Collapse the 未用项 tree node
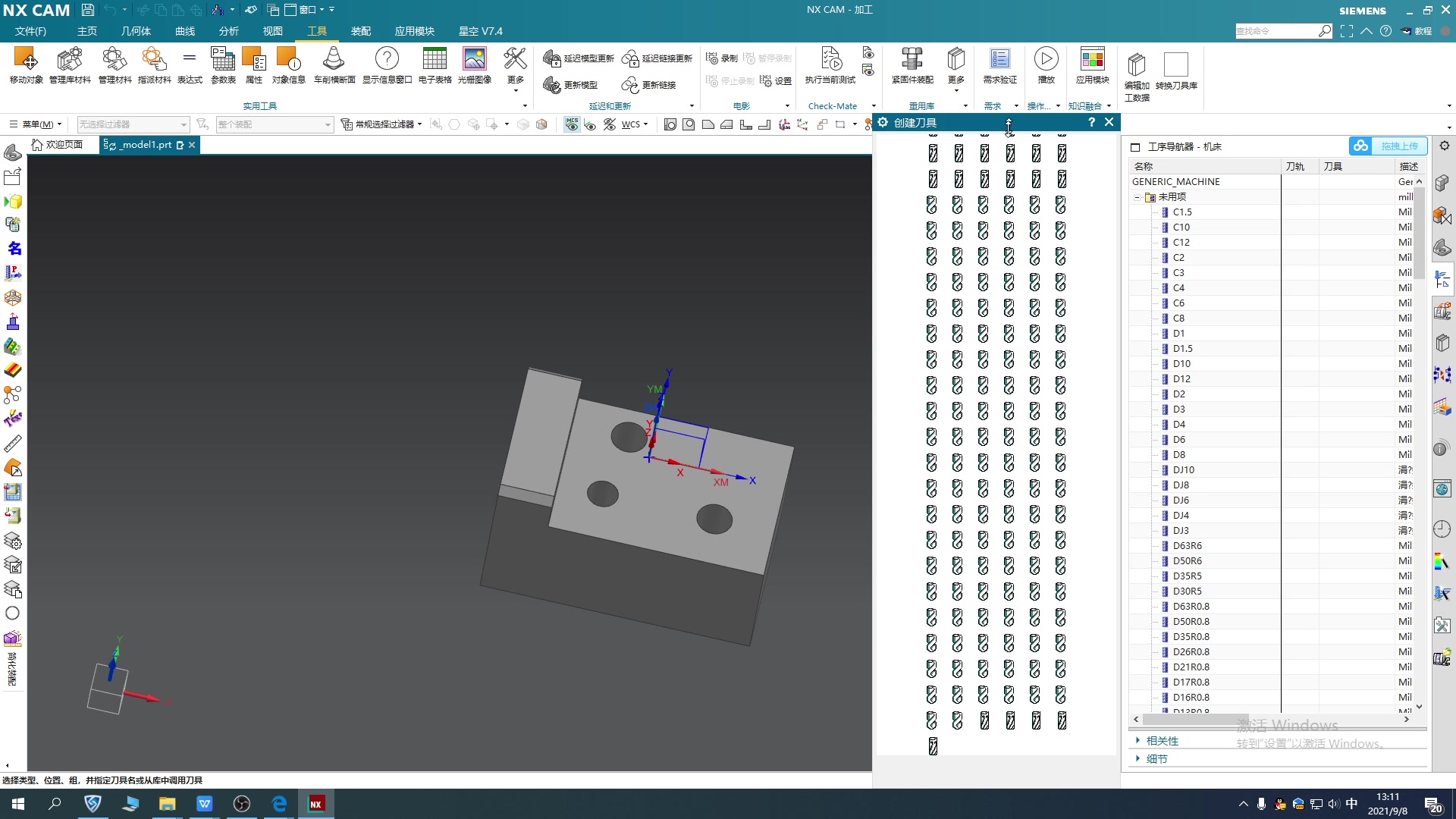 (x=1137, y=197)
